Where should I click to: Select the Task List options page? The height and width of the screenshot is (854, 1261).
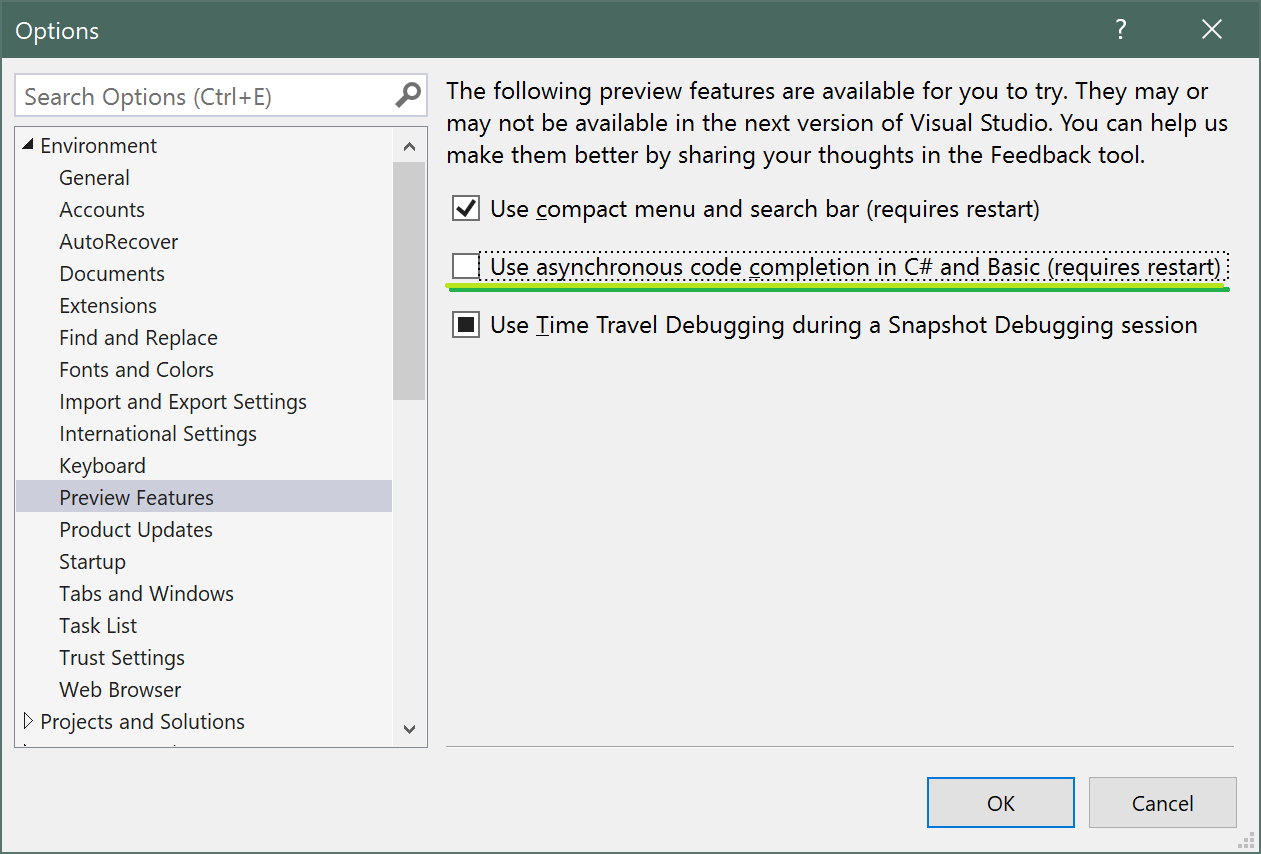pyautogui.click(x=99, y=626)
